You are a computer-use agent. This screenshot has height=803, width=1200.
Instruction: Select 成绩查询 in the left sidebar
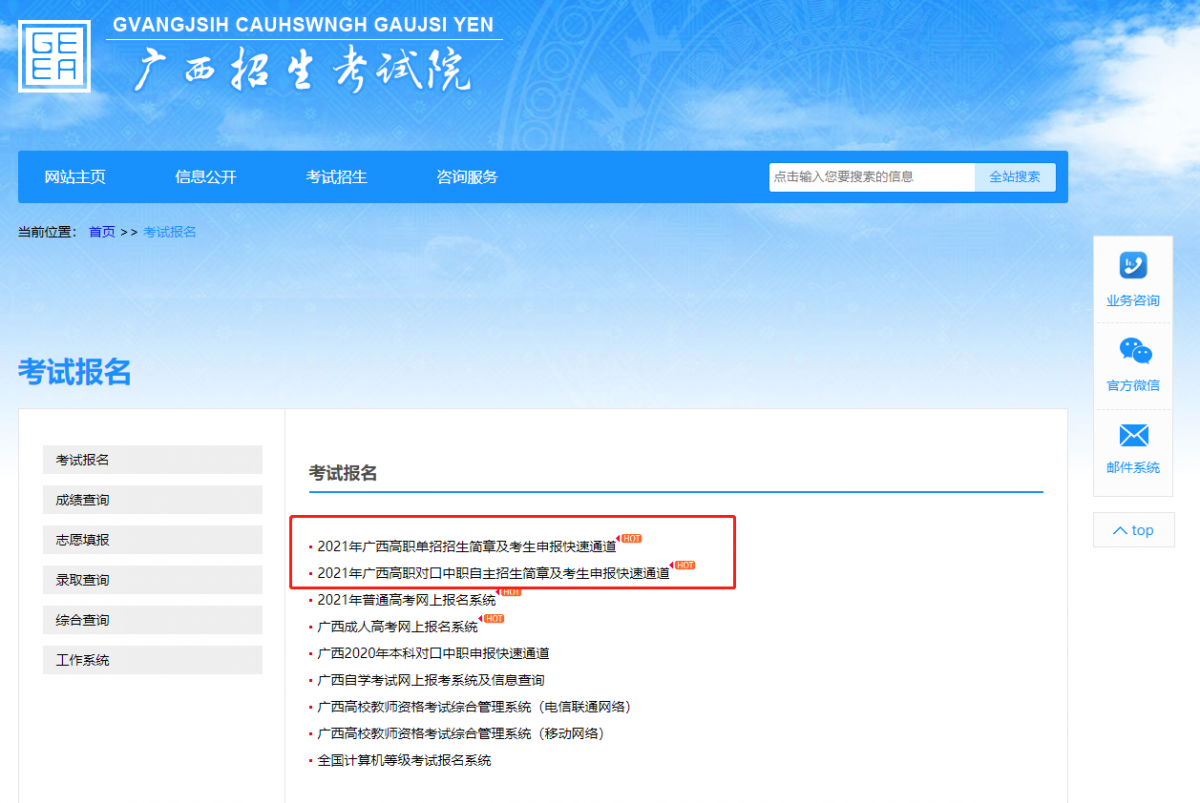coord(152,500)
